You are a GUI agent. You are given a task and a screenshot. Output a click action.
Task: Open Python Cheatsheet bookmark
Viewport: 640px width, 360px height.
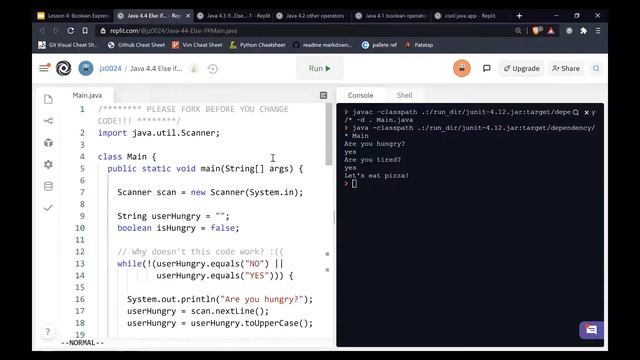click(x=258, y=45)
